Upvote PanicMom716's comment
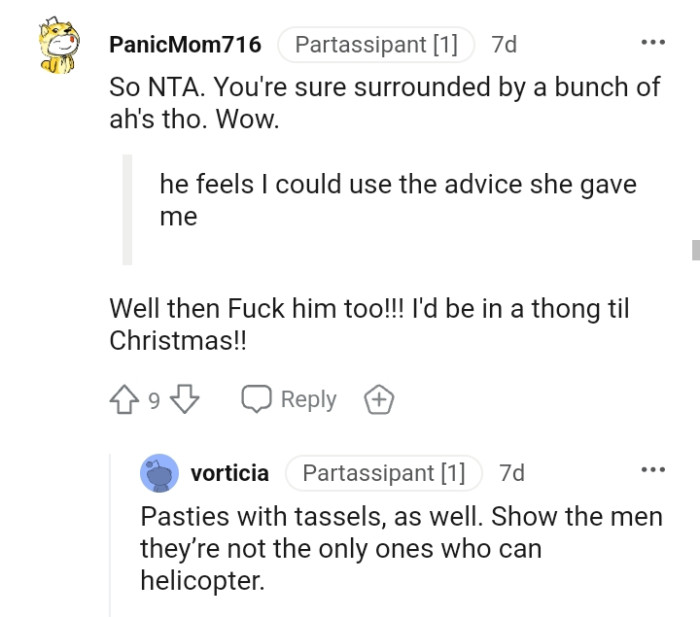Viewport: 700px width, 617px height. coord(125,400)
